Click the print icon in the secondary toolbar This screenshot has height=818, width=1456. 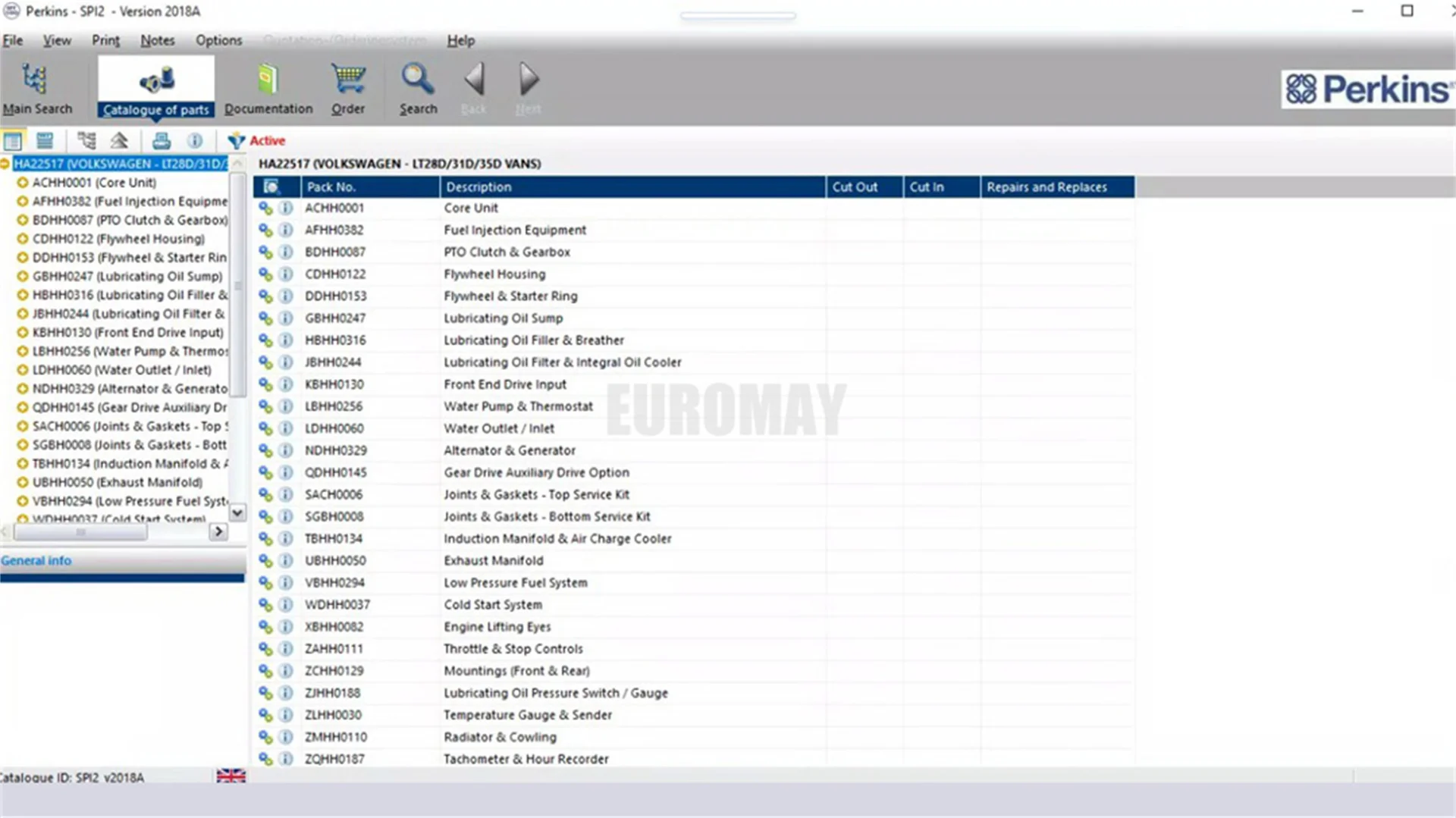pyautogui.click(x=160, y=140)
